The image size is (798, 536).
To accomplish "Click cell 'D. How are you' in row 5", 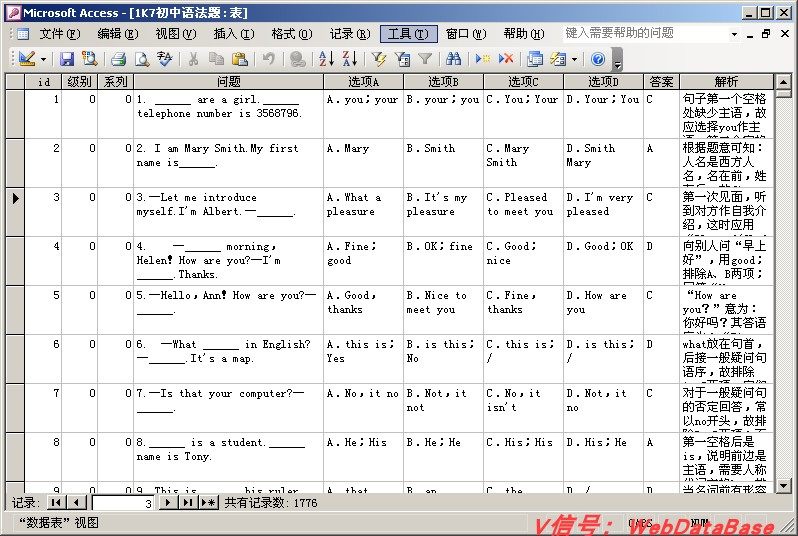I will click(x=603, y=310).
